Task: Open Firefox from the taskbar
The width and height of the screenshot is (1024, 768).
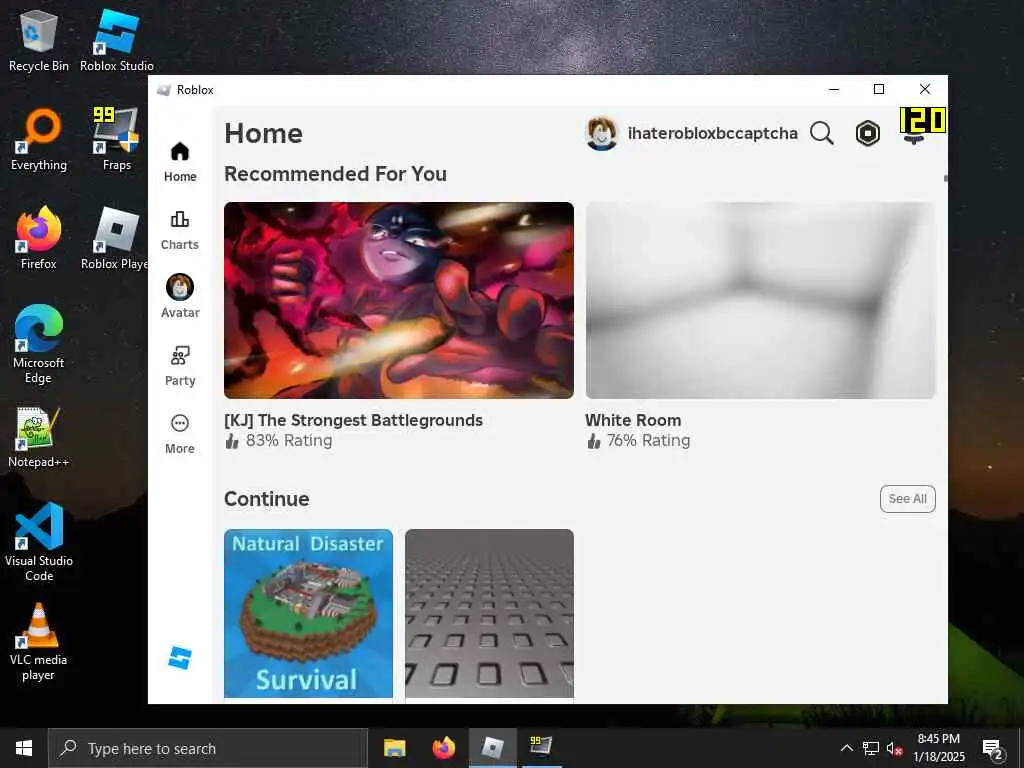Action: (x=443, y=748)
